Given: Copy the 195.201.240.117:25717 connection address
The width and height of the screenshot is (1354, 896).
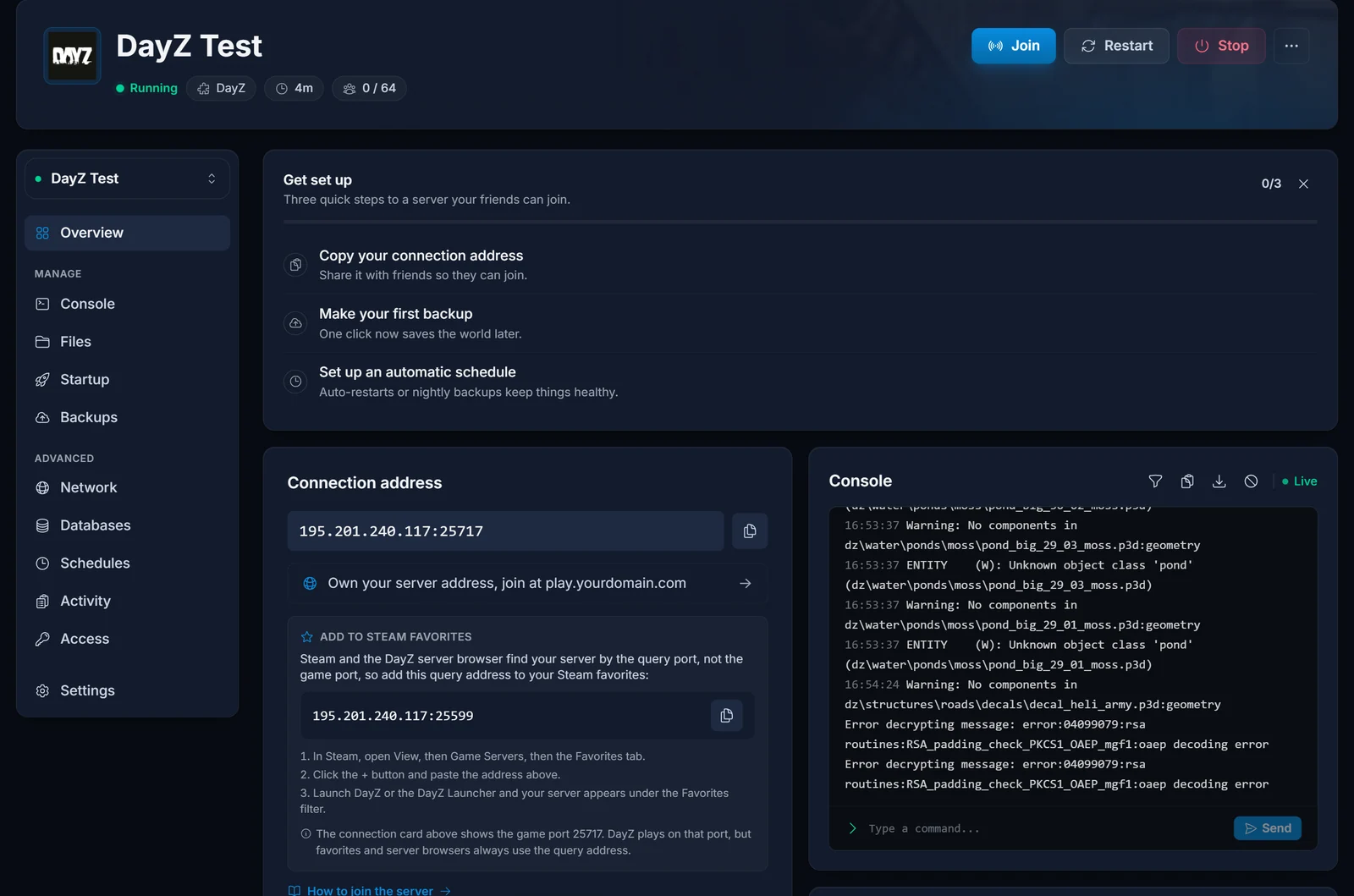Looking at the screenshot, I should point(750,531).
